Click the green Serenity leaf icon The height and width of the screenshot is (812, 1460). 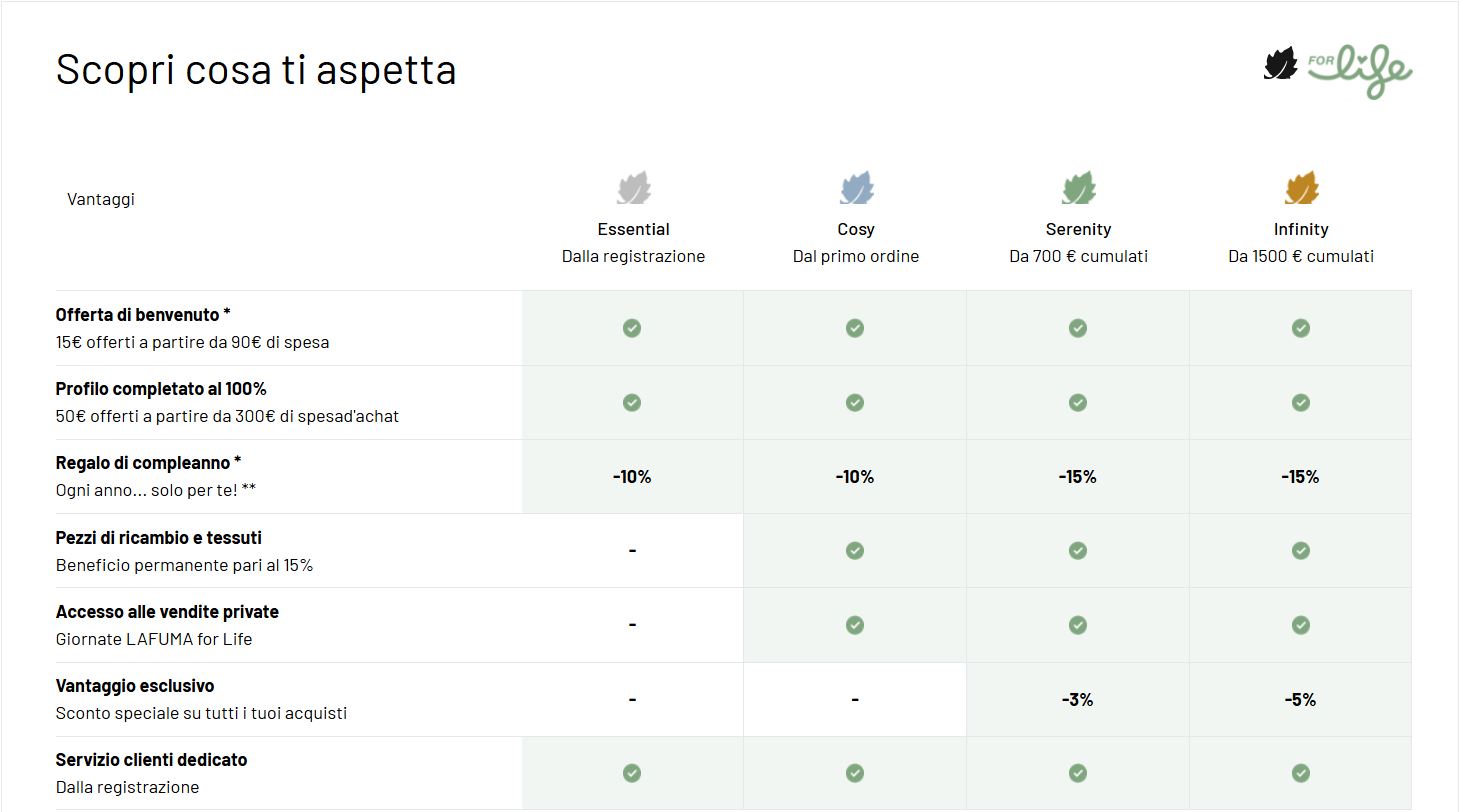click(x=1079, y=188)
